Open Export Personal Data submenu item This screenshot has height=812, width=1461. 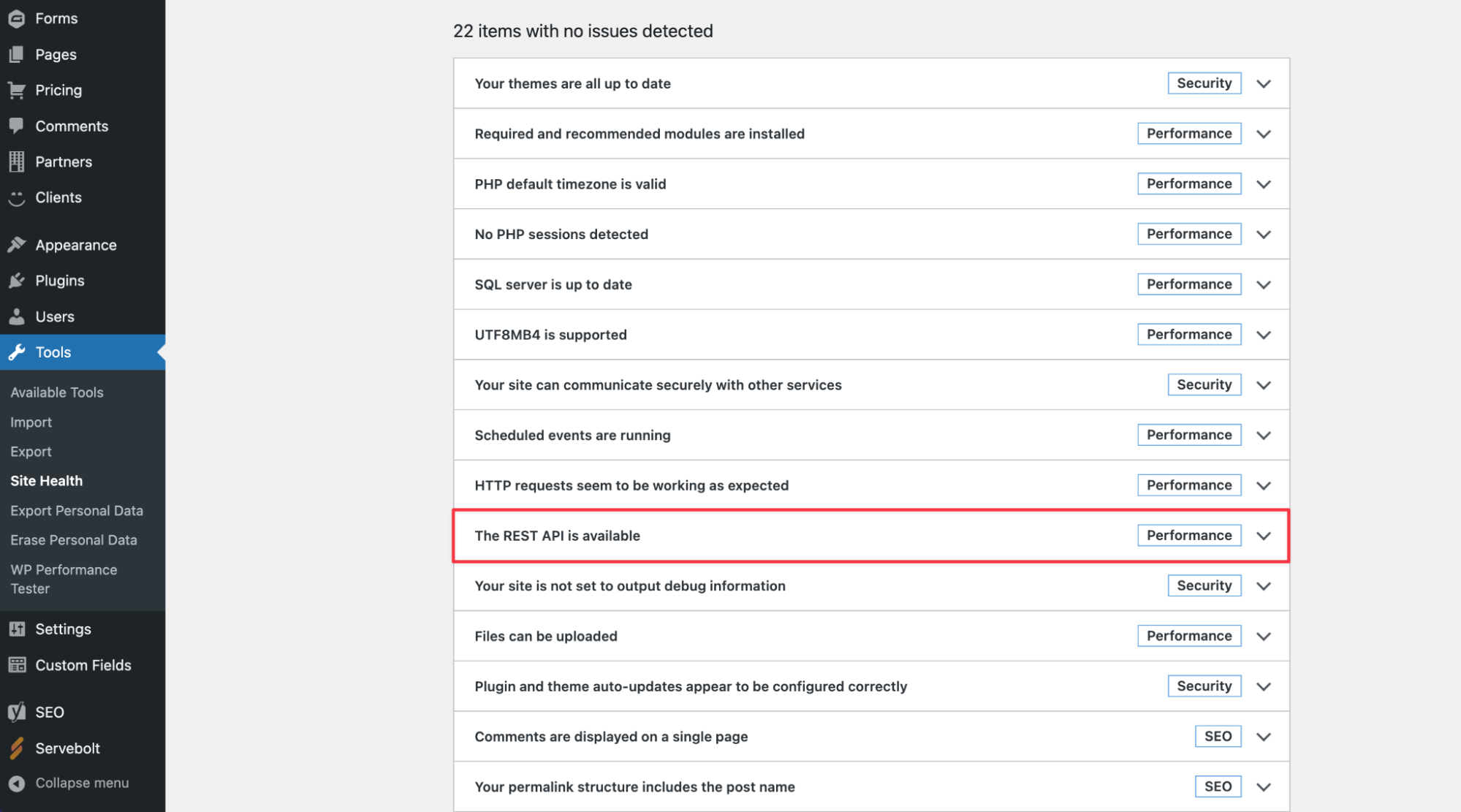click(77, 511)
